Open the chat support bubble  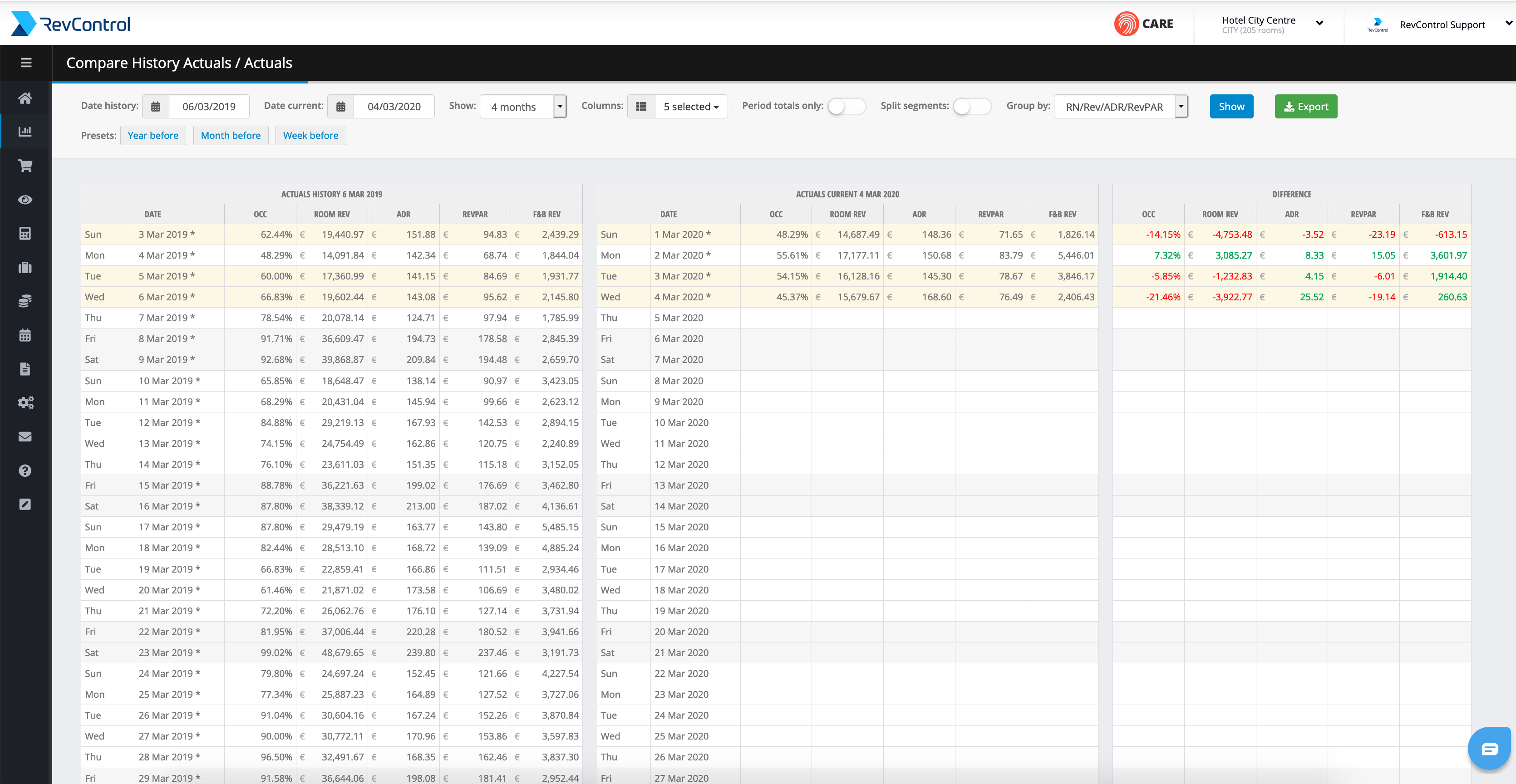(x=1490, y=749)
